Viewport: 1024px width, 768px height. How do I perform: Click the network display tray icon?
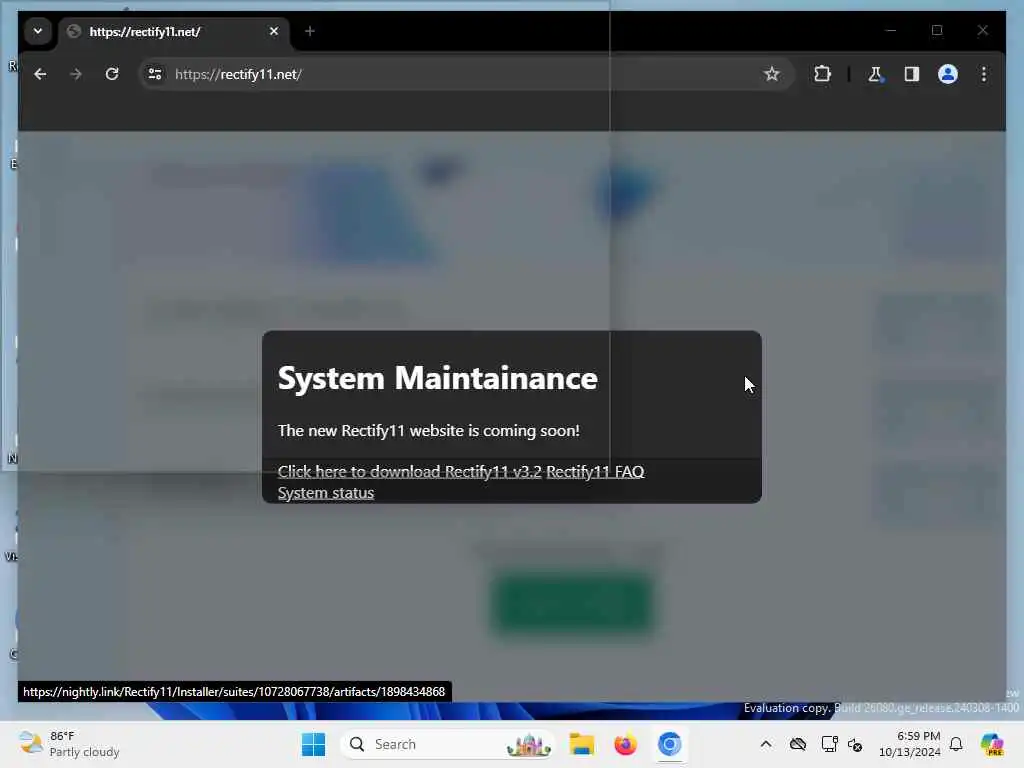tap(829, 744)
